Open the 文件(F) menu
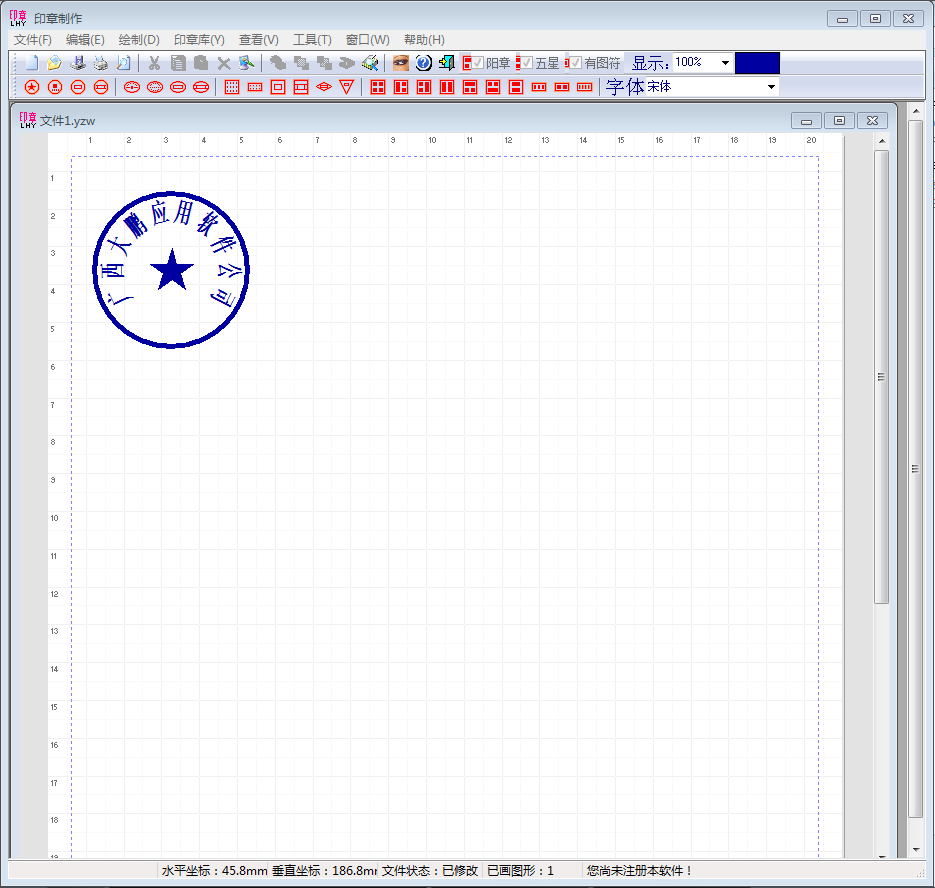Screen dimensions: 935x888 tap(33, 40)
